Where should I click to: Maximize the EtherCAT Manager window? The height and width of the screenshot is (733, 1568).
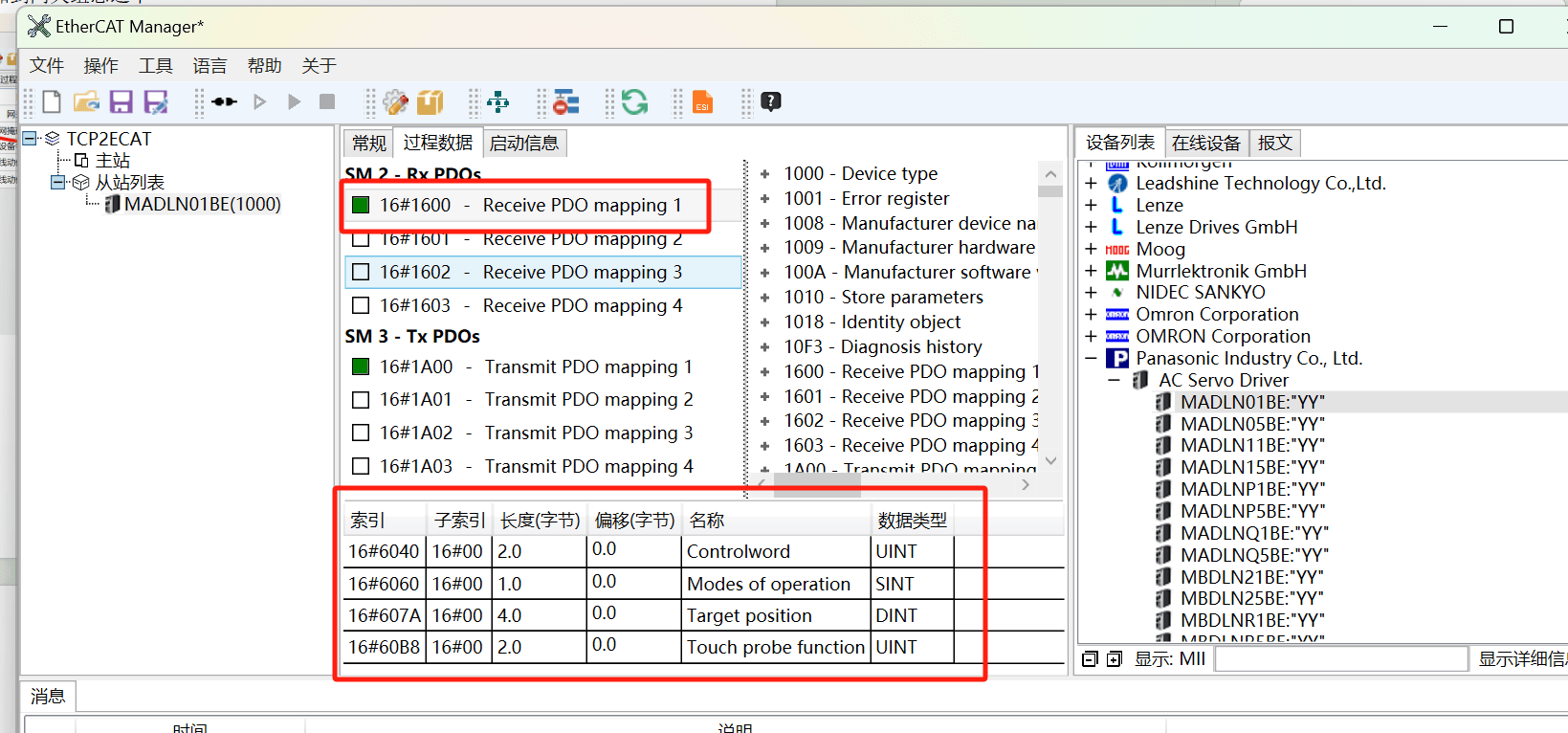[x=1506, y=27]
